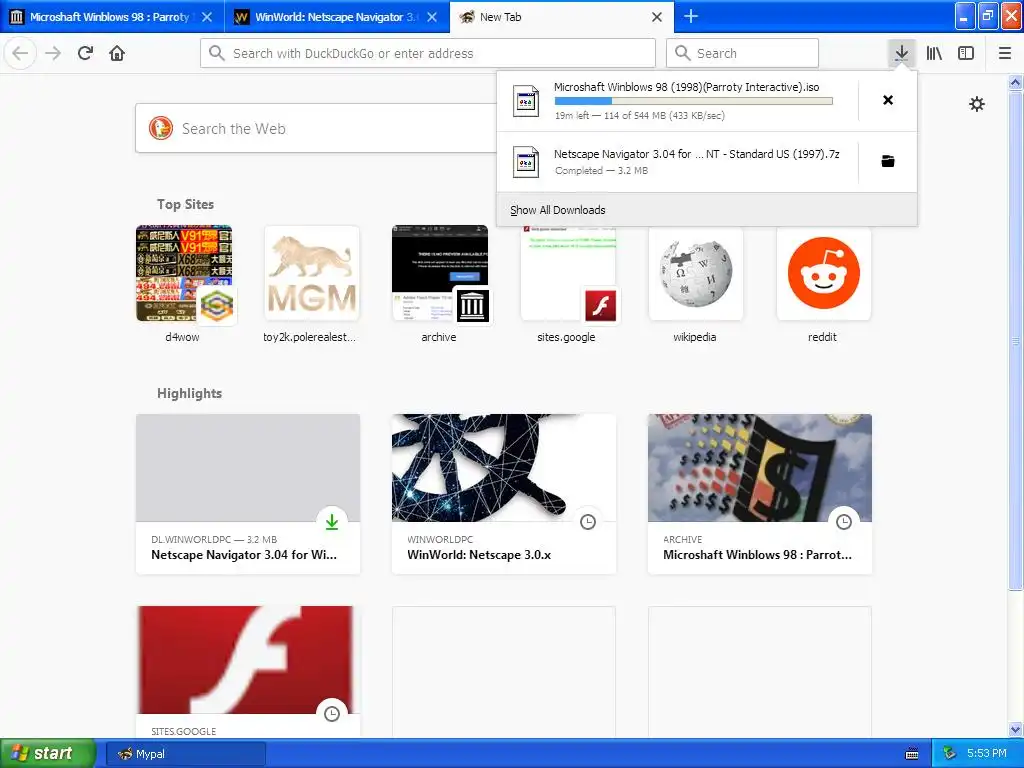
Task: Go back using the Back arrow button
Action: click(x=20, y=53)
